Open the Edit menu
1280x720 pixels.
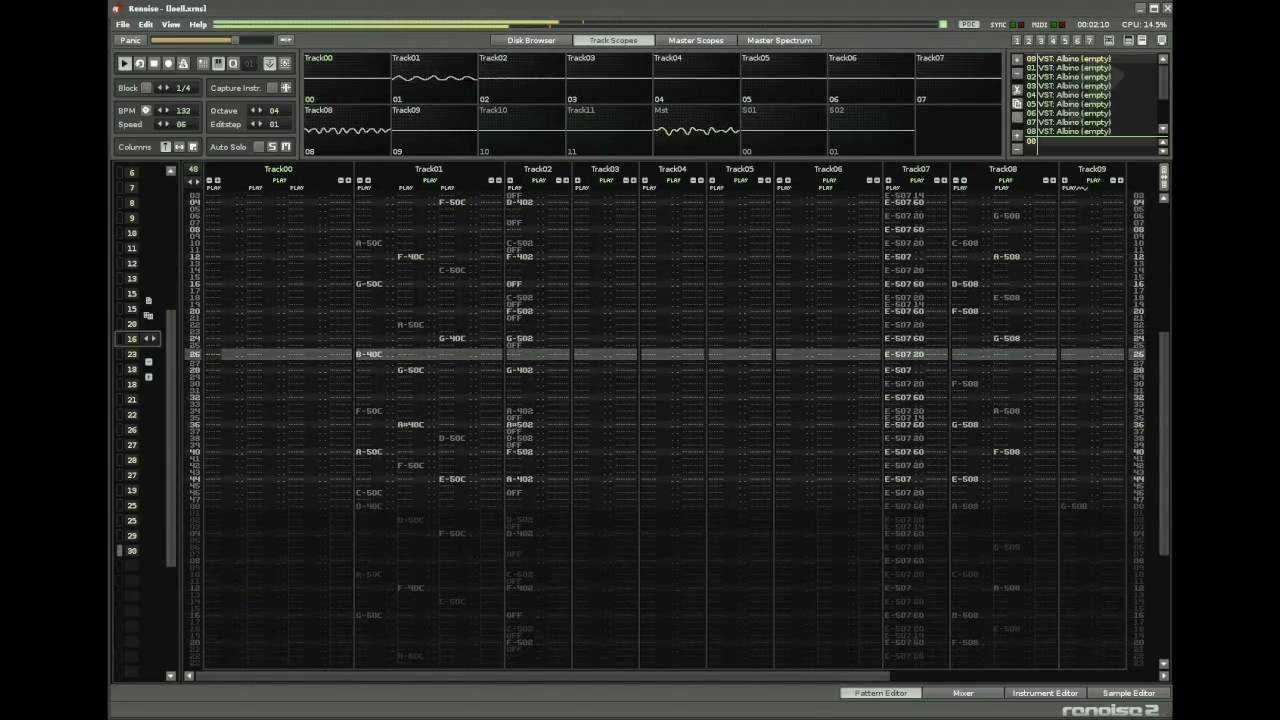coord(146,24)
